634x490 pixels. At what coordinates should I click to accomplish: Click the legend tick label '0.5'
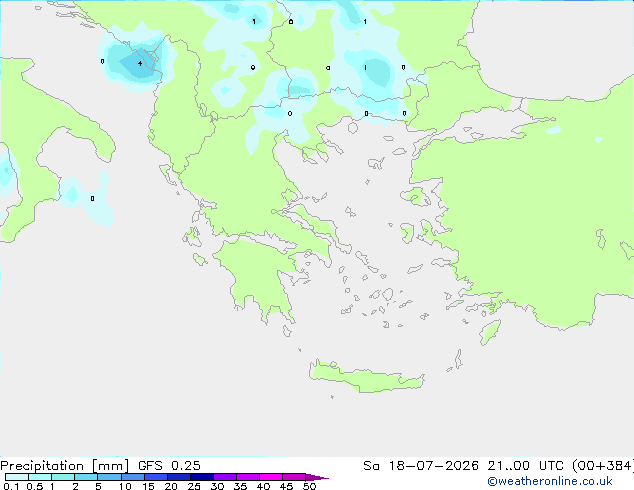(34, 486)
